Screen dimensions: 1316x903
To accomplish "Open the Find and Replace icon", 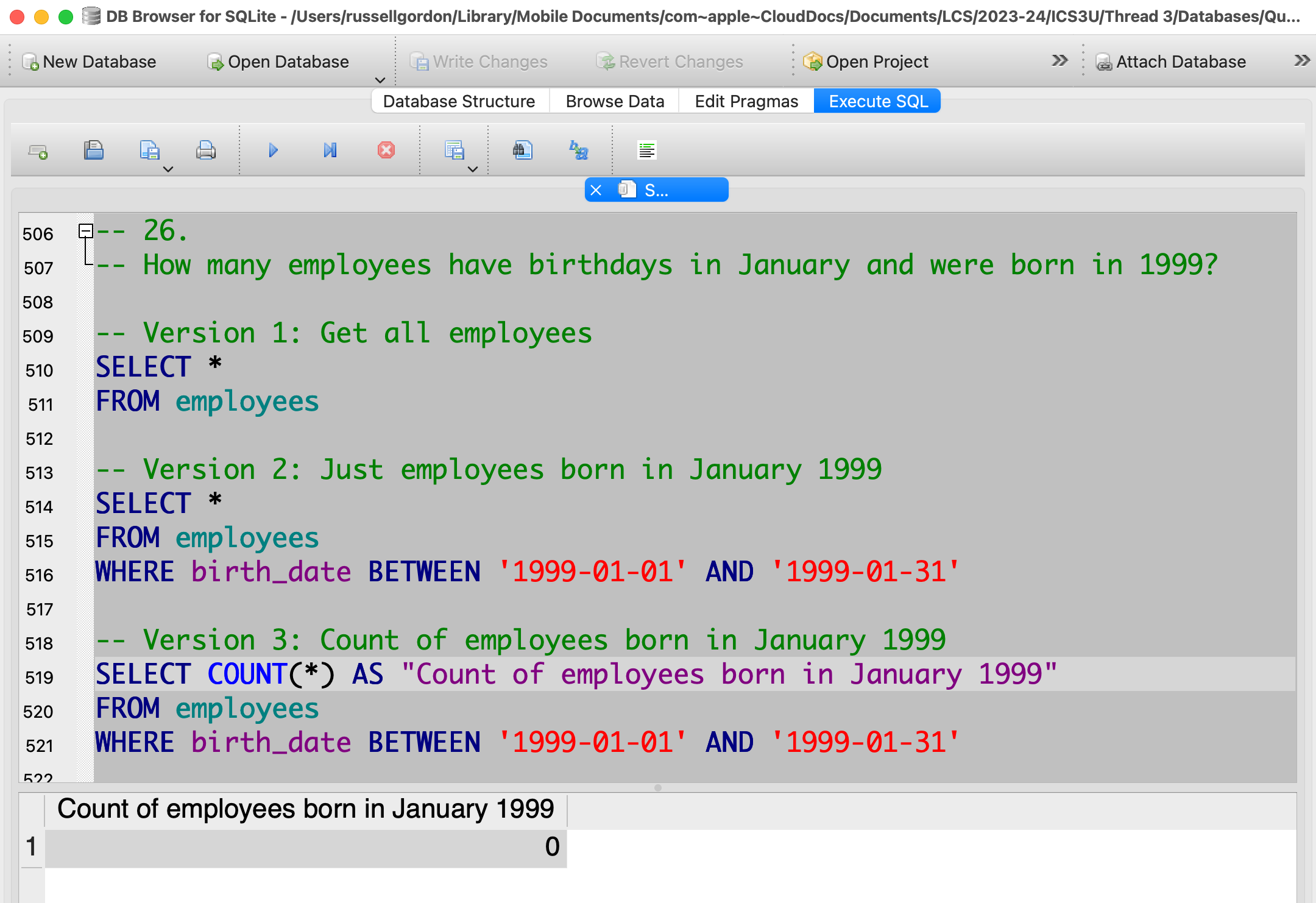I will [578, 150].
